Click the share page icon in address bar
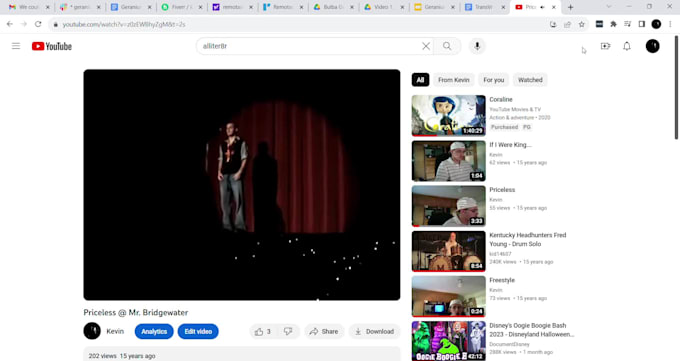The image size is (680, 361). pyautogui.click(x=567, y=25)
